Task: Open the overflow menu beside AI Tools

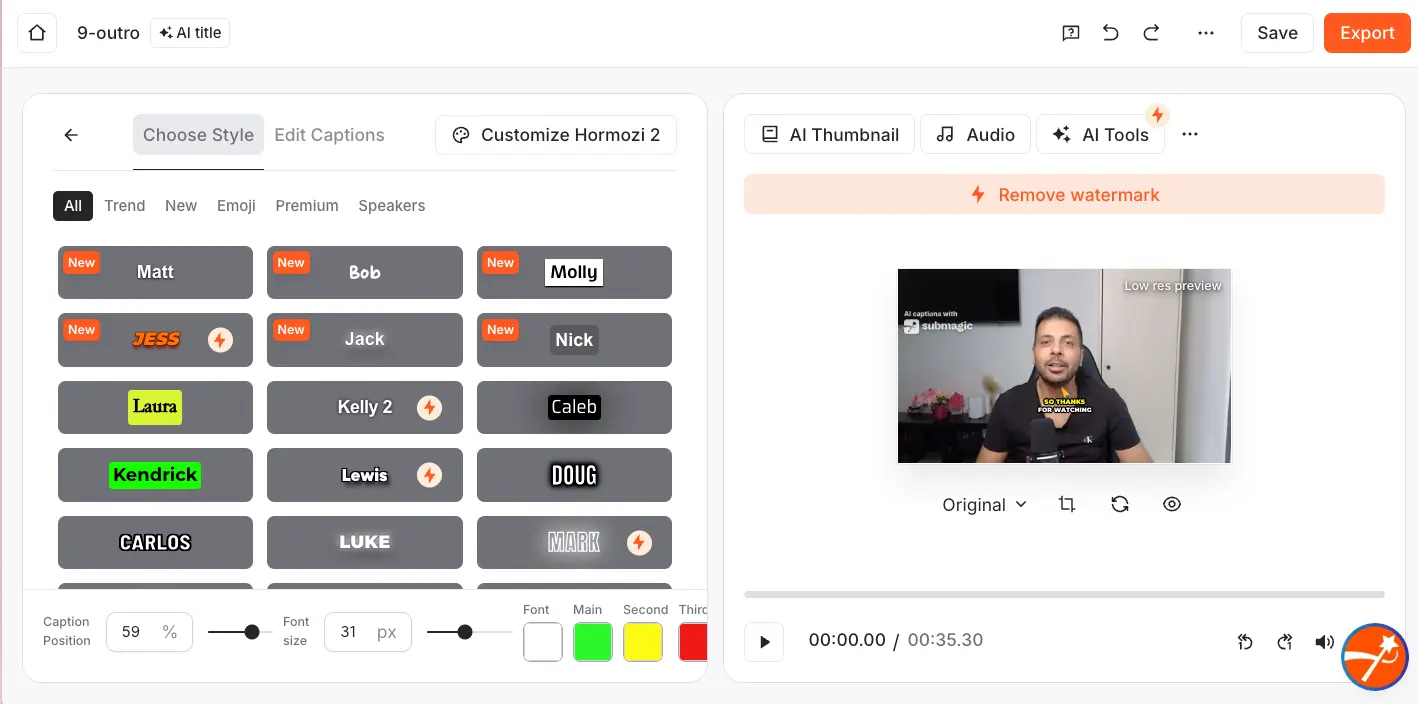Action: tap(1190, 133)
